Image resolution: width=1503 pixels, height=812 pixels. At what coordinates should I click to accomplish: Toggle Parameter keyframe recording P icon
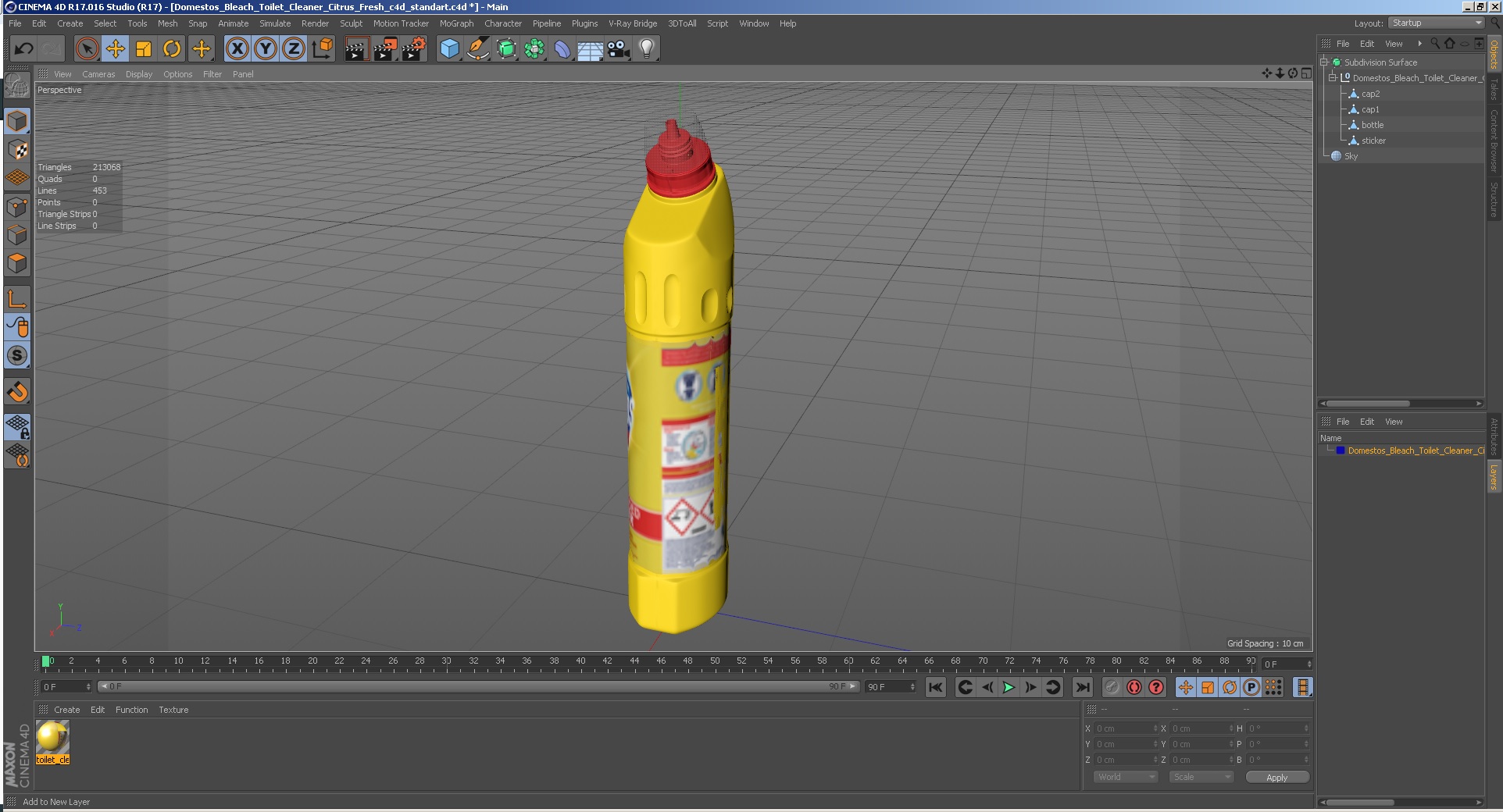[x=1251, y=687]
